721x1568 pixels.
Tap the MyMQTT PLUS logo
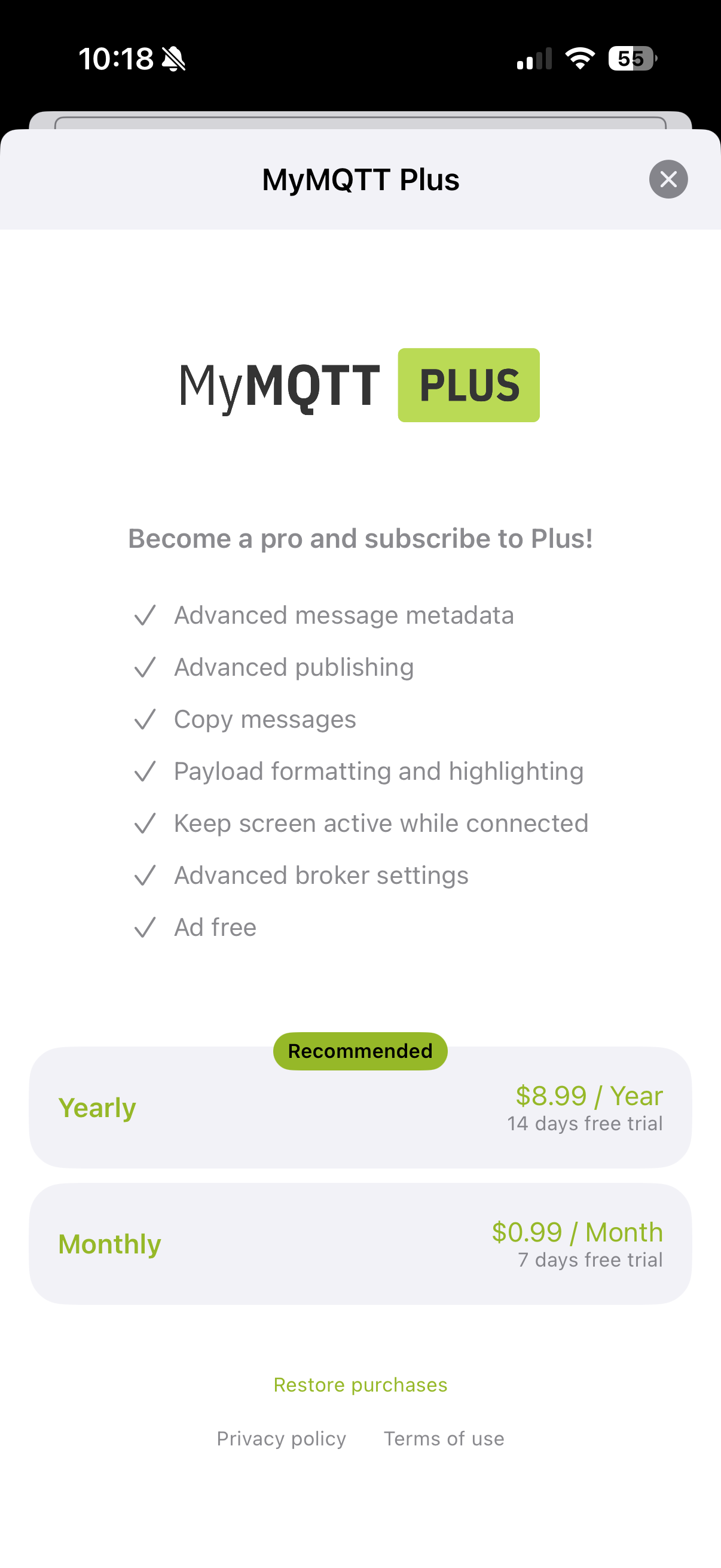359,385
